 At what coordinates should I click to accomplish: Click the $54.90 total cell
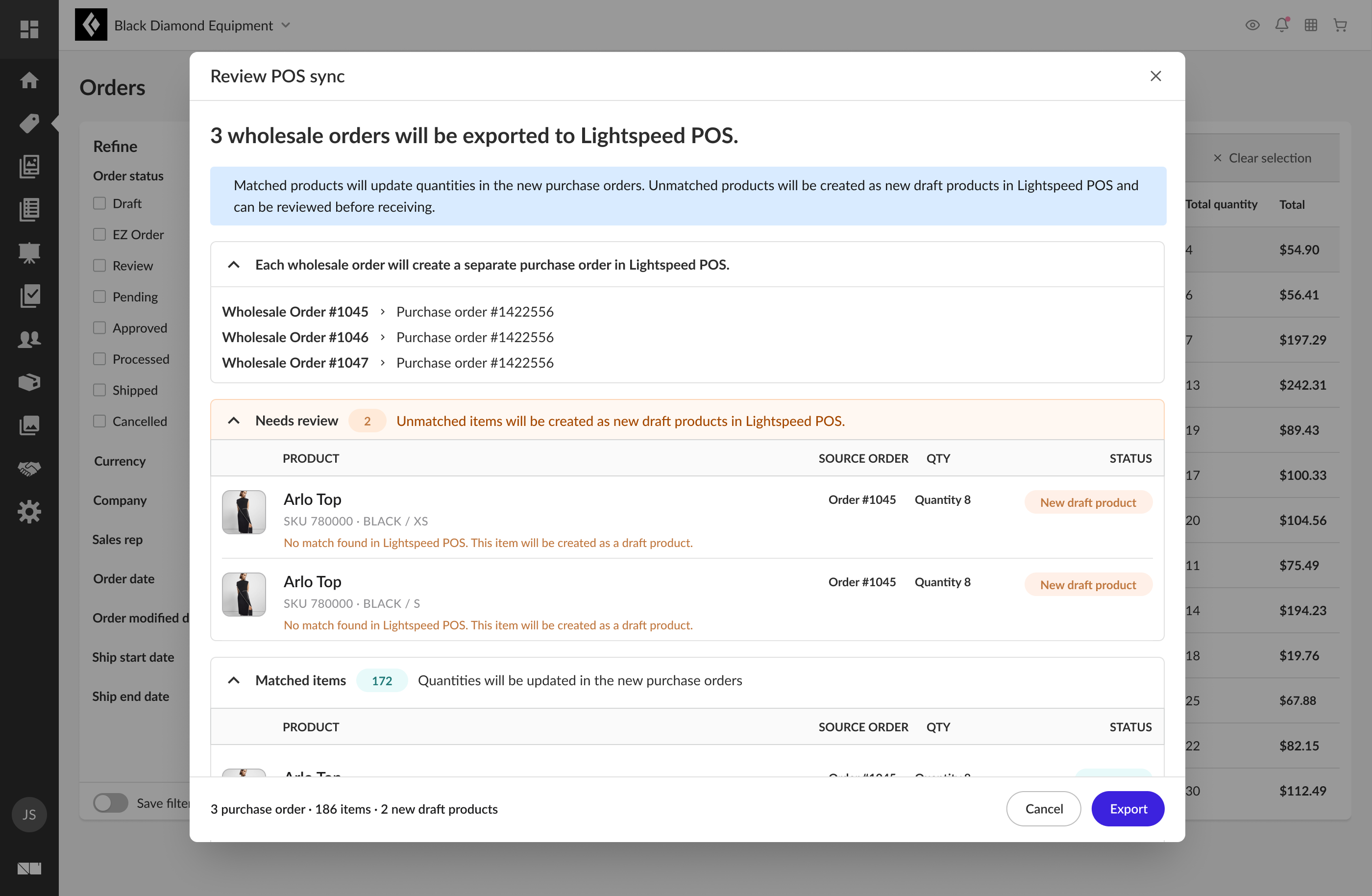click(x=1299, y=249)
